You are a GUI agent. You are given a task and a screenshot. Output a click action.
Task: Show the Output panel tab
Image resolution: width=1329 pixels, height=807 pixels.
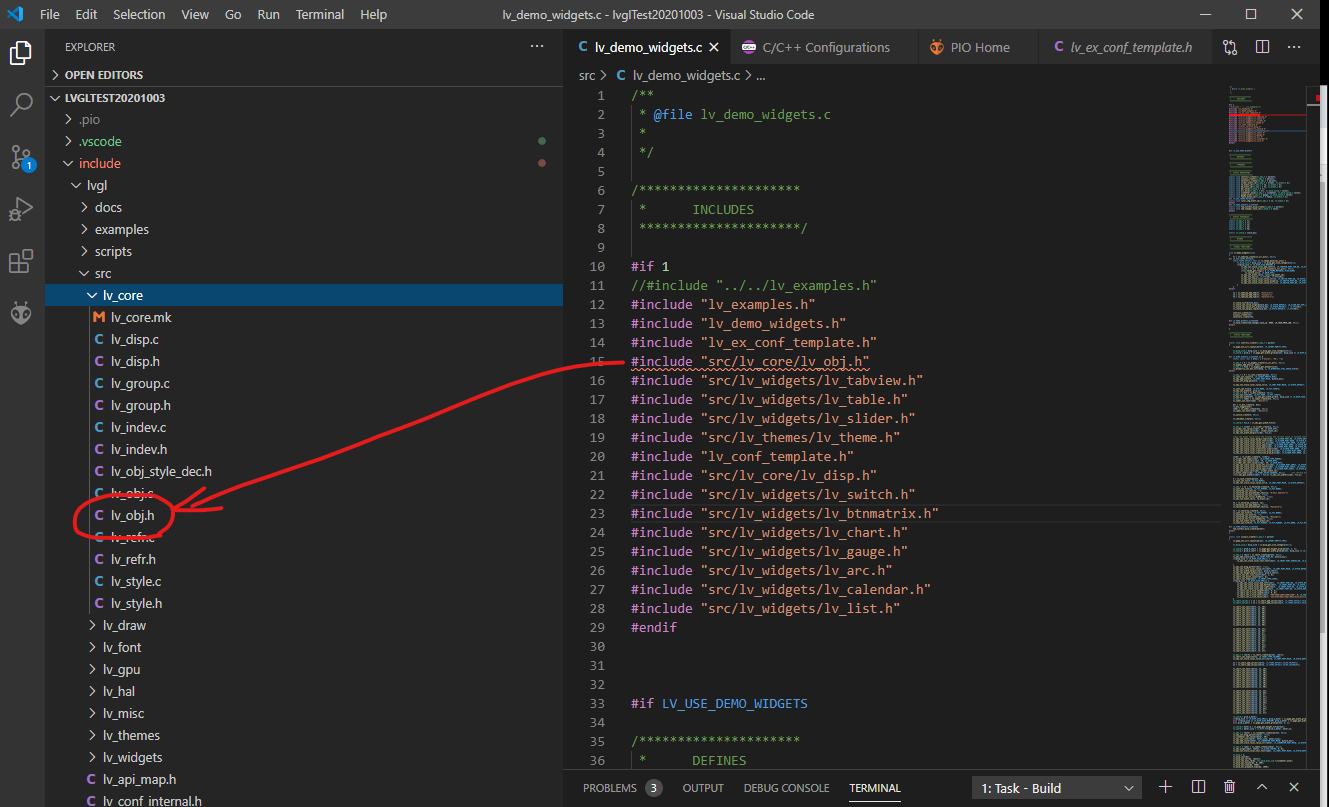pos(703,788)
